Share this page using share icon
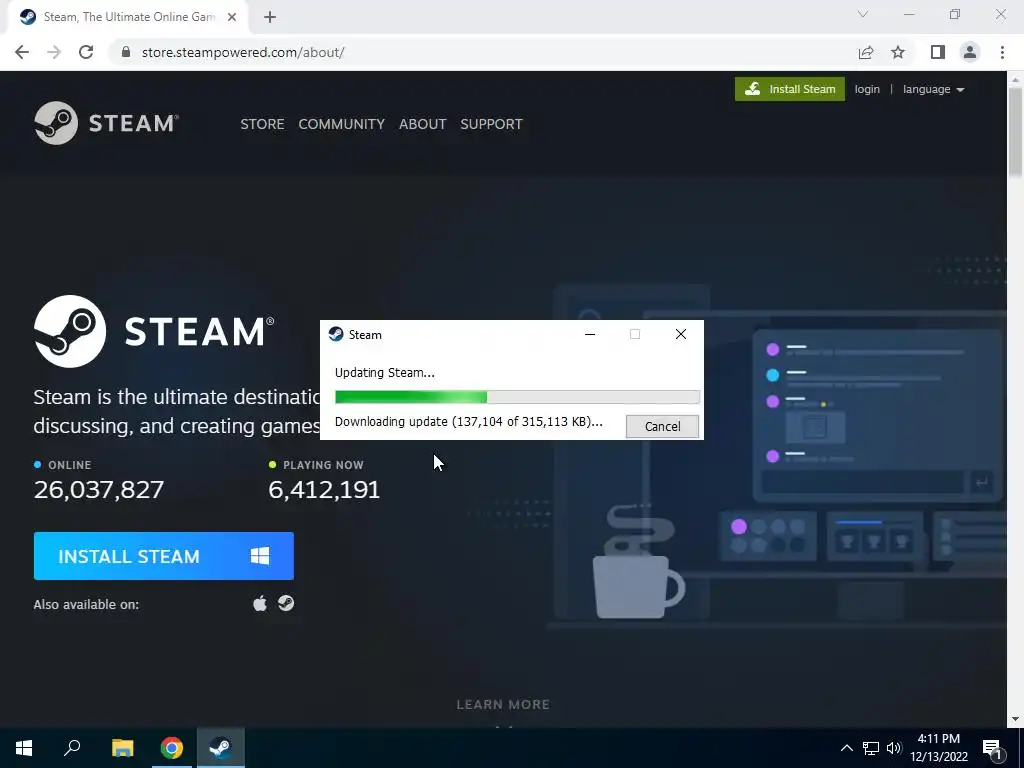 pos(866,52)
